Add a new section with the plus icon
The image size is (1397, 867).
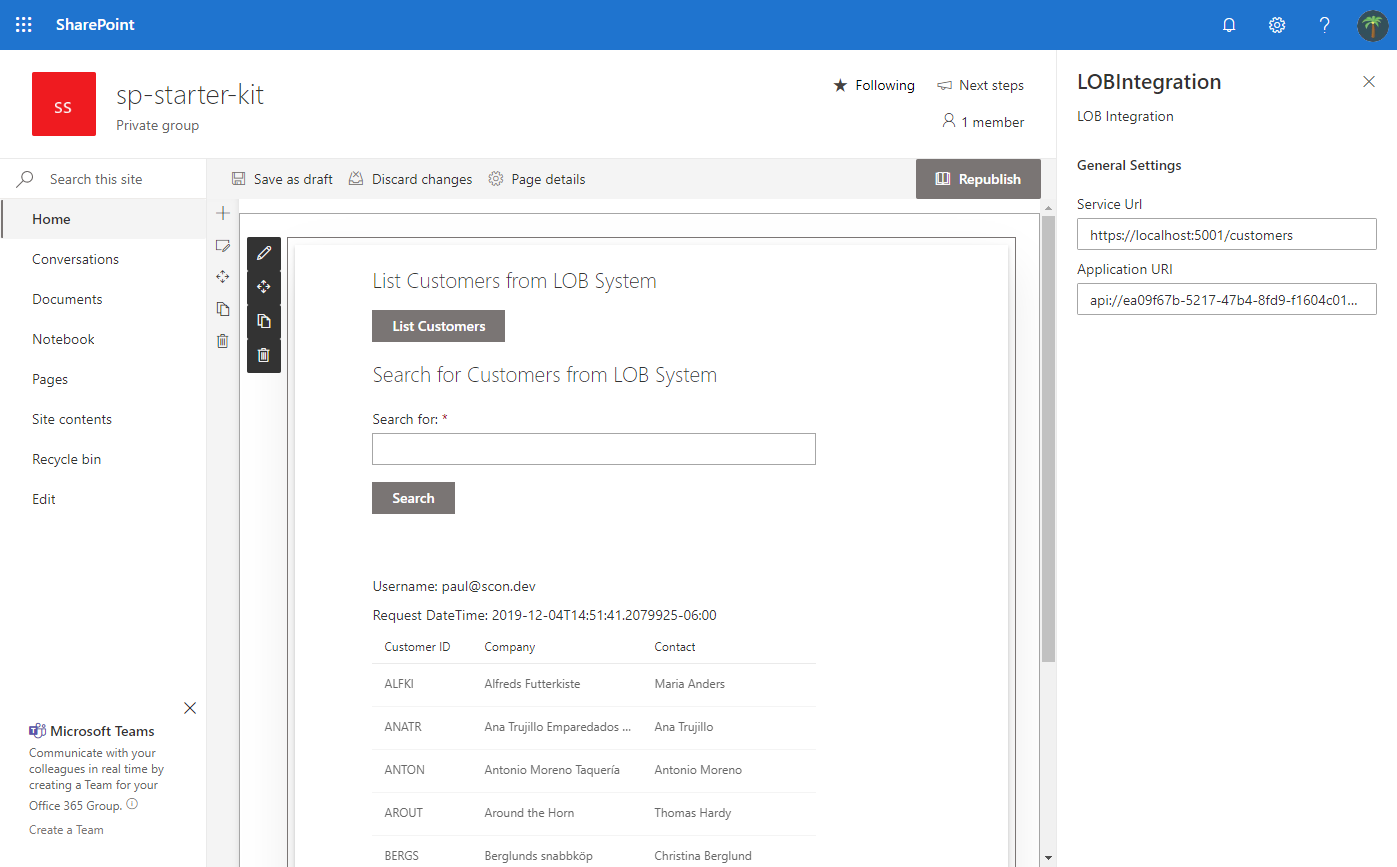[223, 213]
